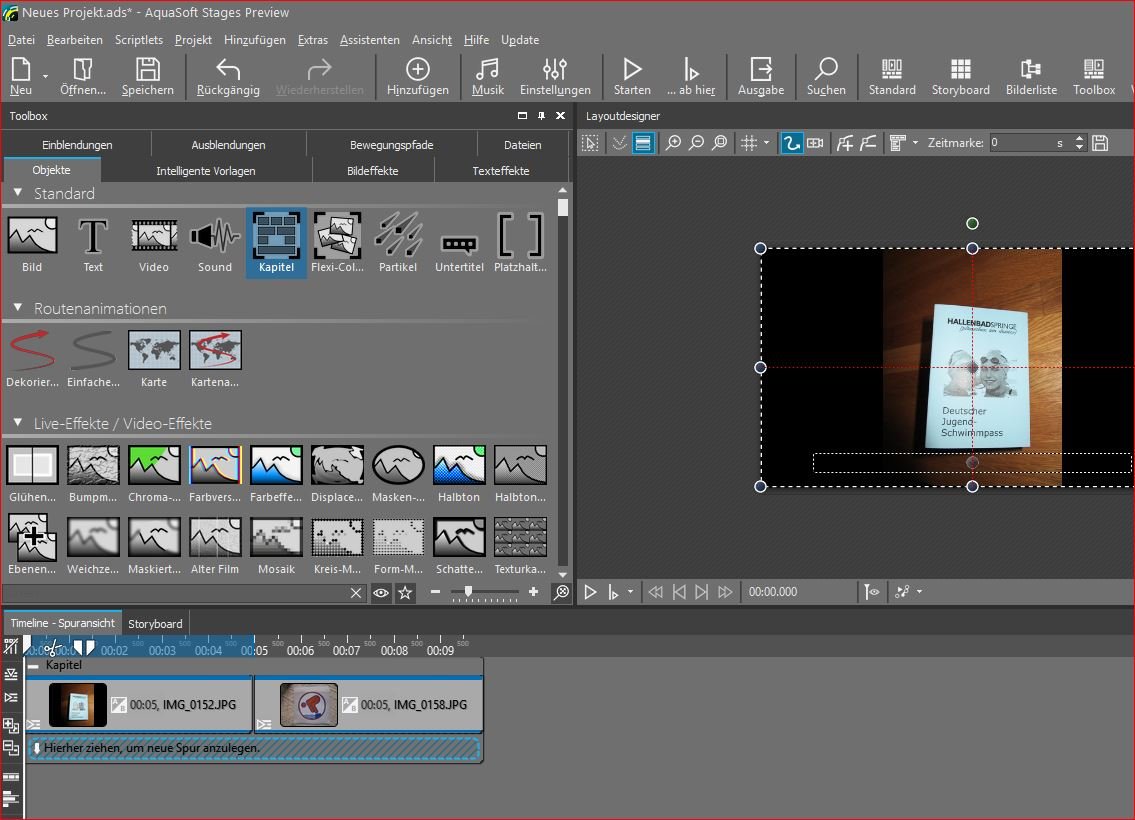Screen dimensions: 1135x820
Task: Collapse the Routenanimationen section
Action: pos(18,307)
